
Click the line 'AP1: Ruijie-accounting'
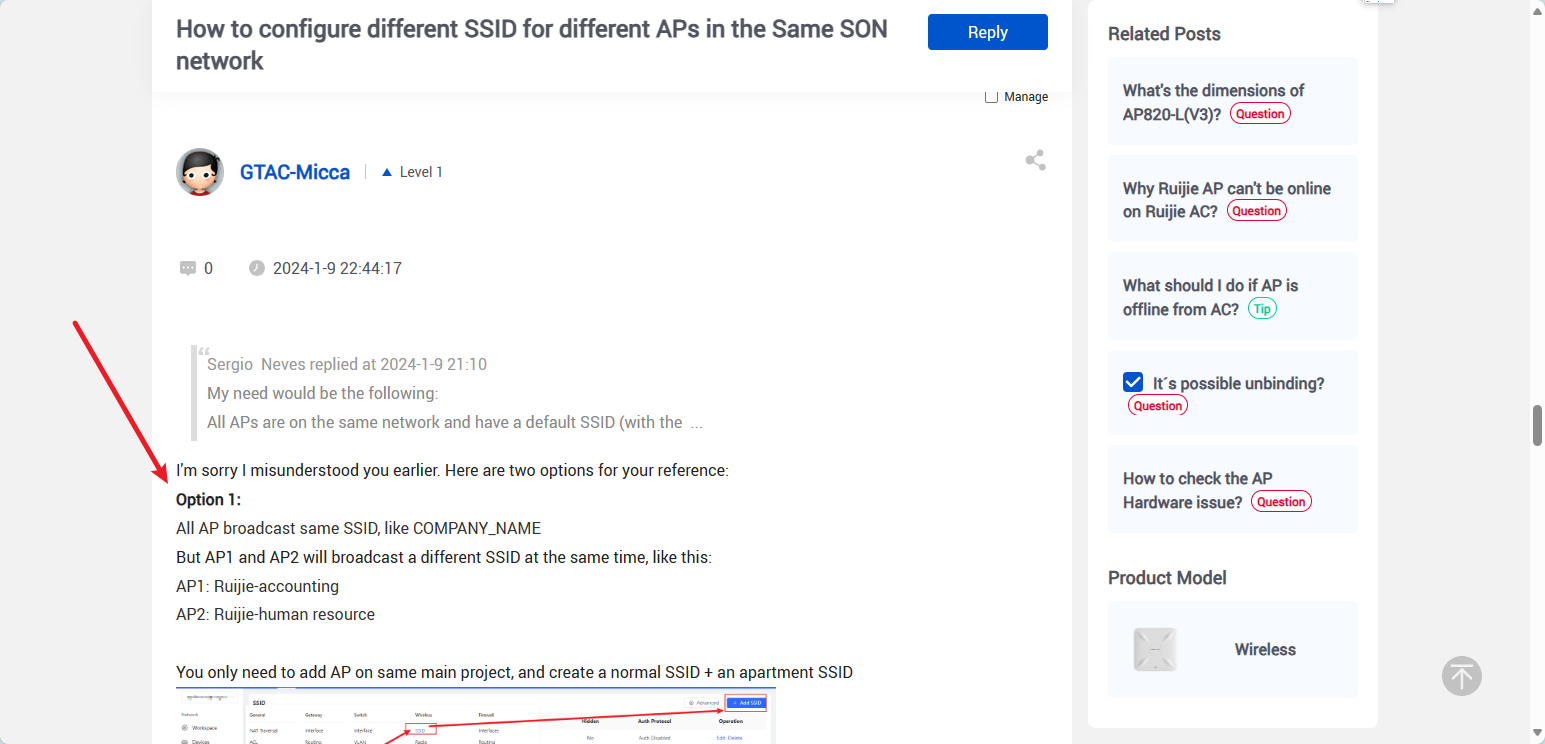pos(257,586)
